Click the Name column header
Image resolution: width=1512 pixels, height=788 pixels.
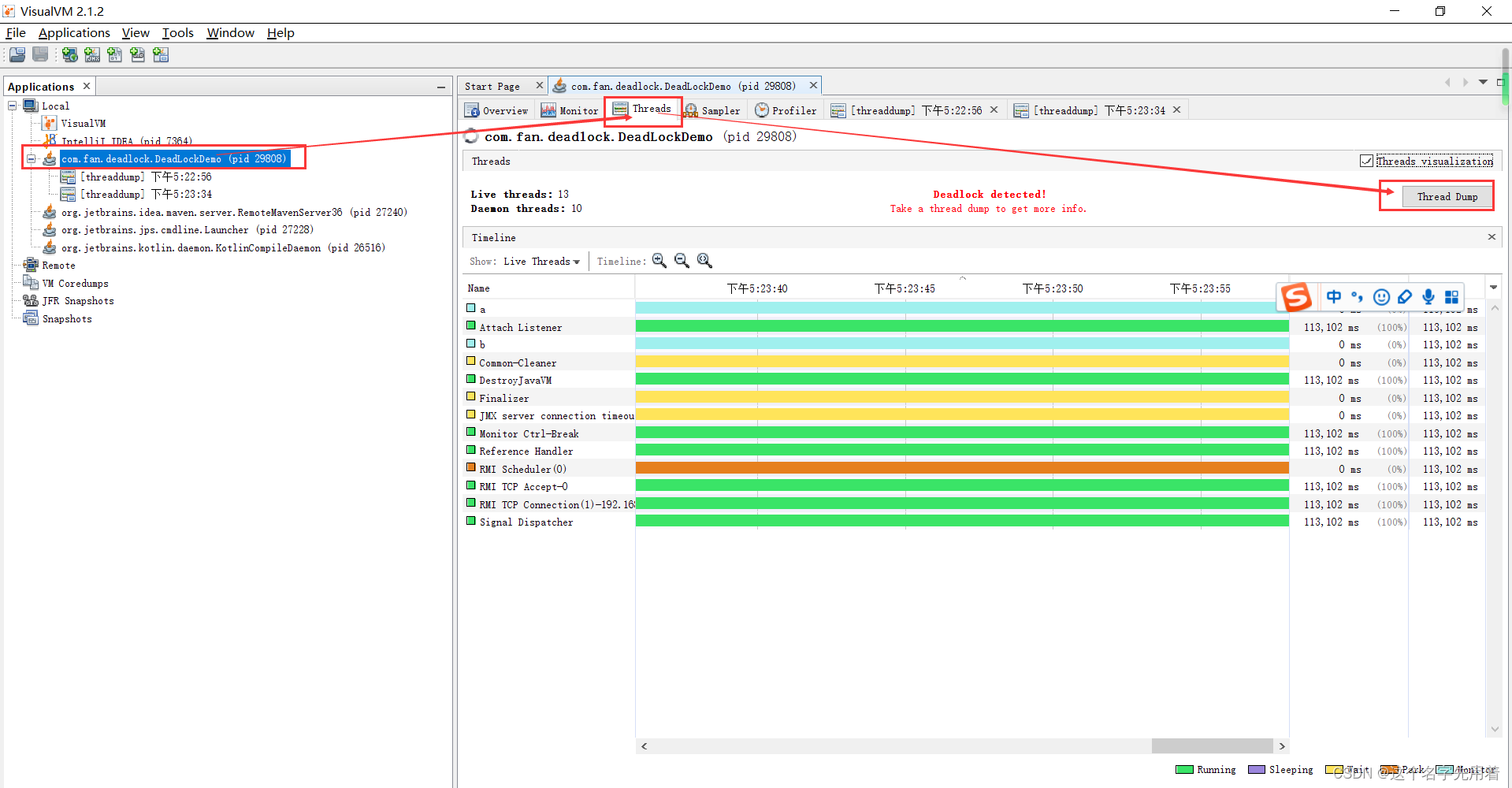(x=548, y=288)
